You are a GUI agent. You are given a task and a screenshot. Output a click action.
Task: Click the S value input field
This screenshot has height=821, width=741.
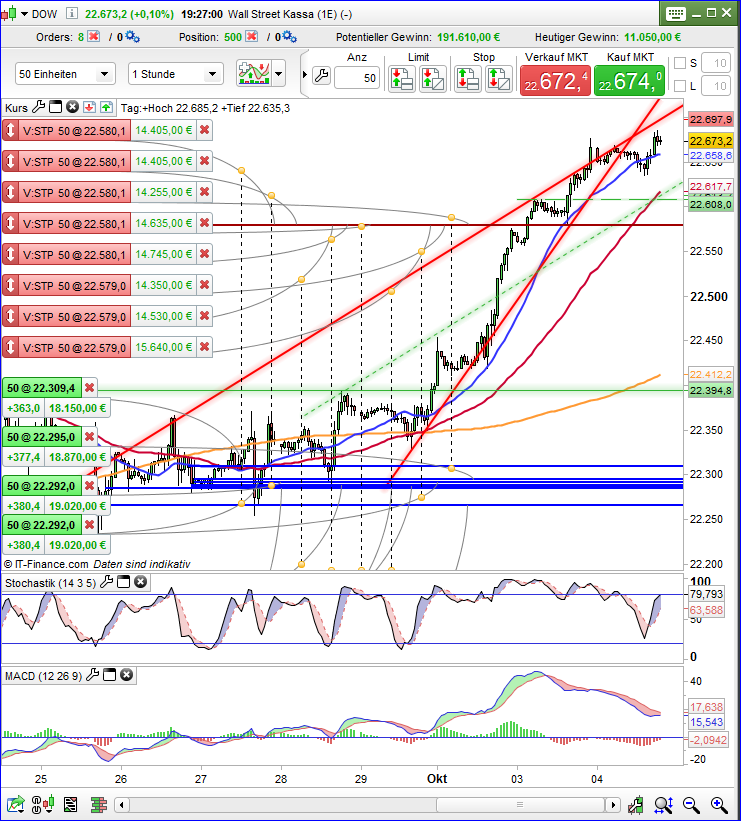tap(716, 63)
